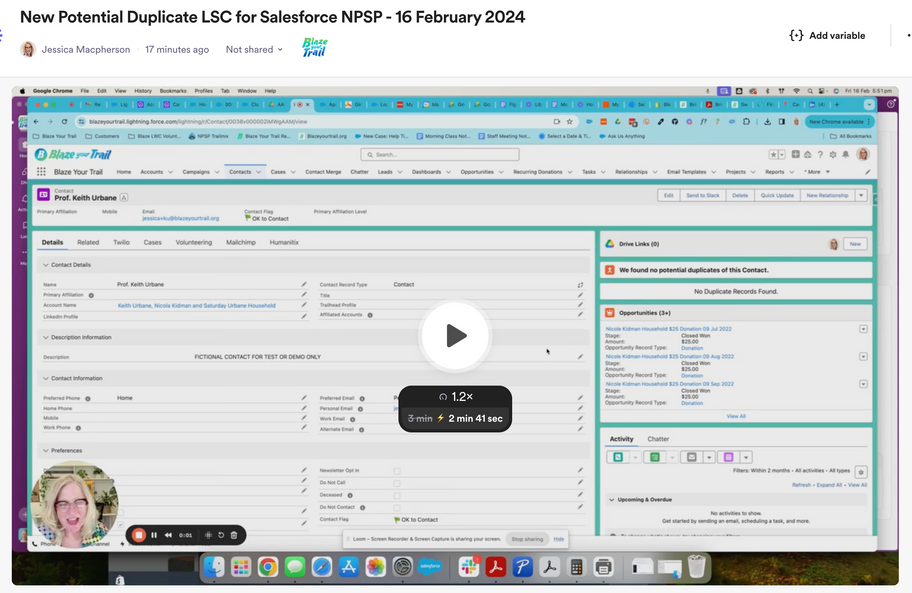This screenshot has height=593, width=912.
Task: Play the Loom video with center play button
Action: click(455, 335)
